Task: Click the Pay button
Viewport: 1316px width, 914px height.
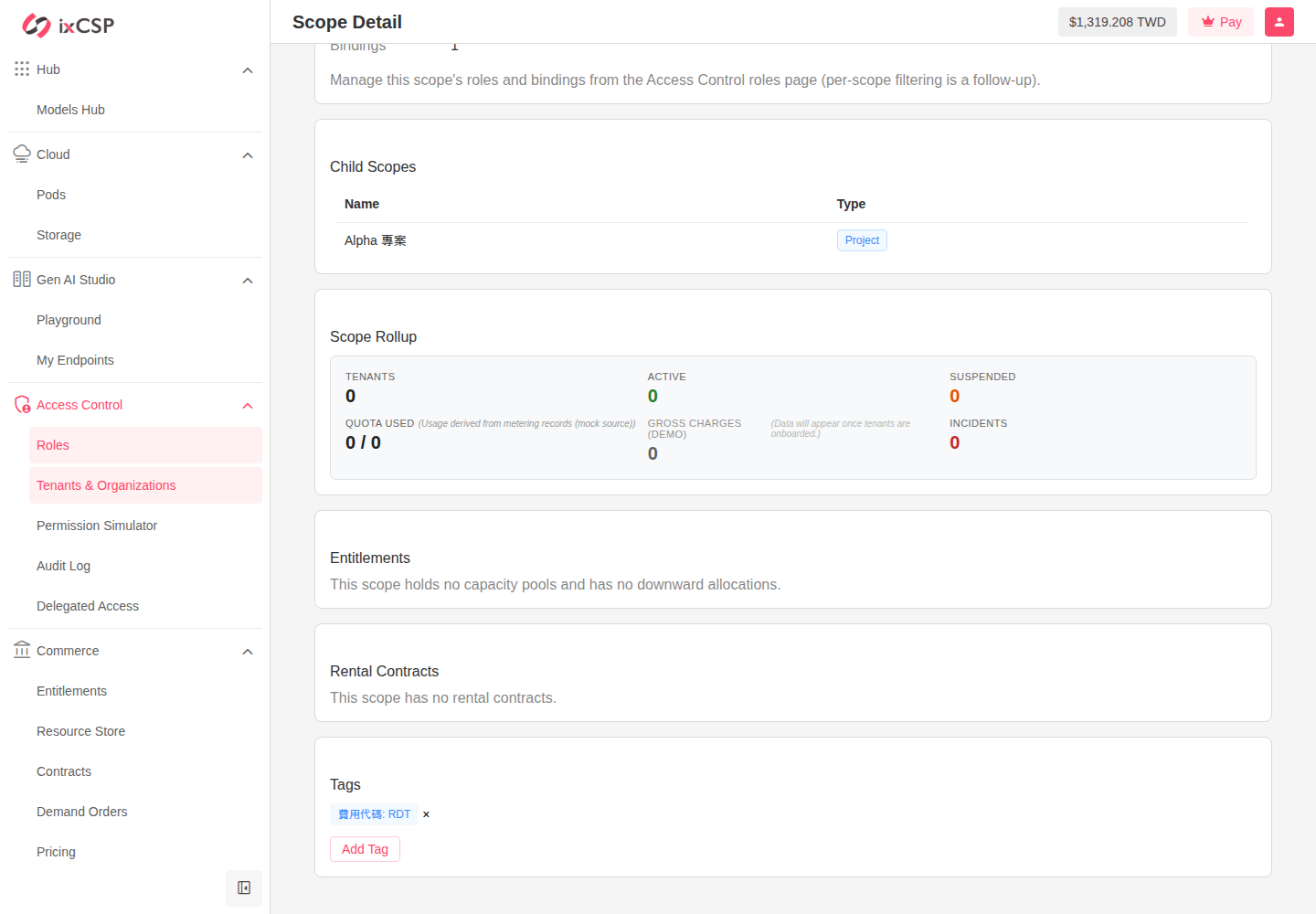Action: [x=1221, y=22]
